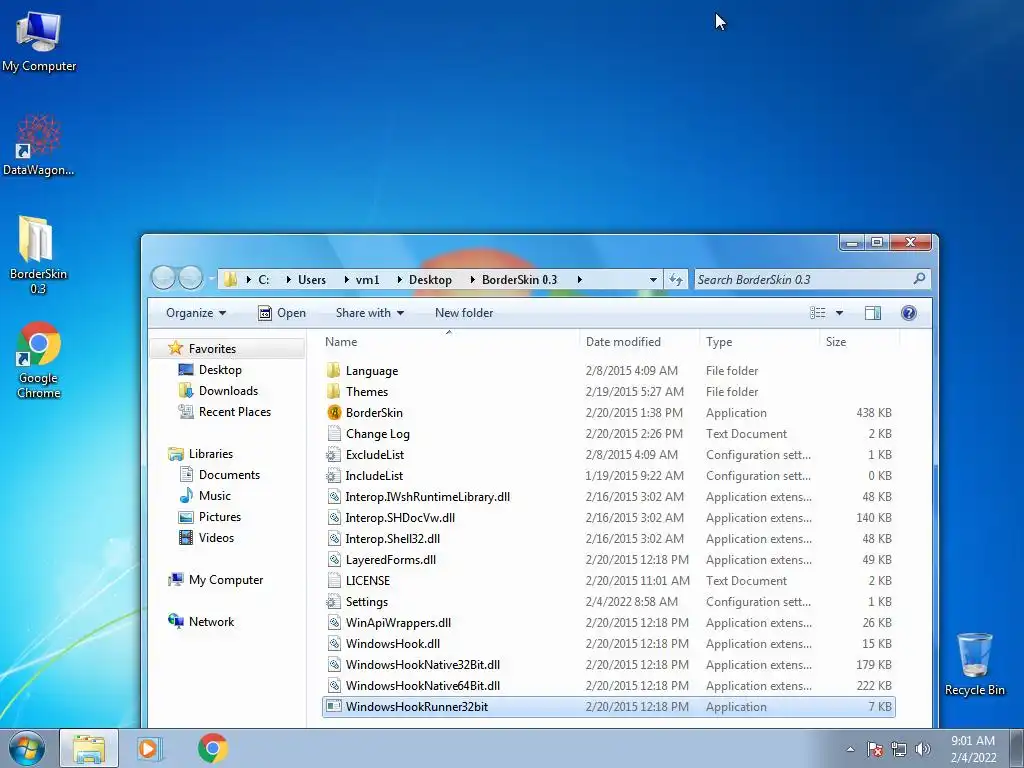Select the DataWagon desktop shortcut
This screenshot has width=1024, height=768.
(x=39, y=145)
